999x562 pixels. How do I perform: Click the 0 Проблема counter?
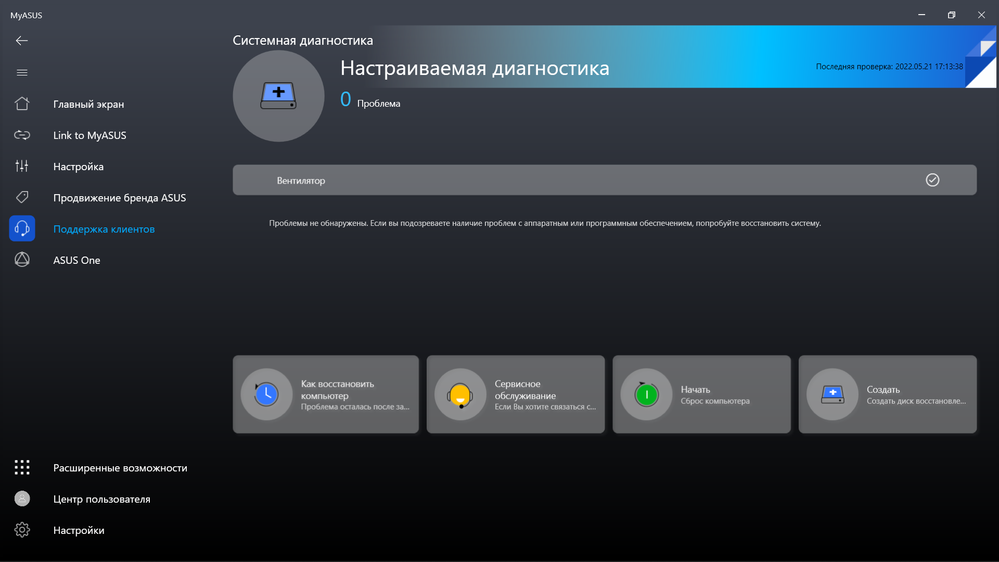pos(370,100)
